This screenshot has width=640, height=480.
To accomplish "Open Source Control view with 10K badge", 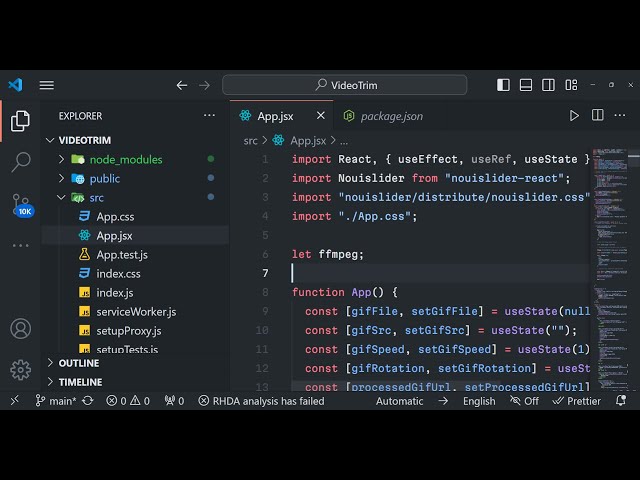I will (21, 204).
